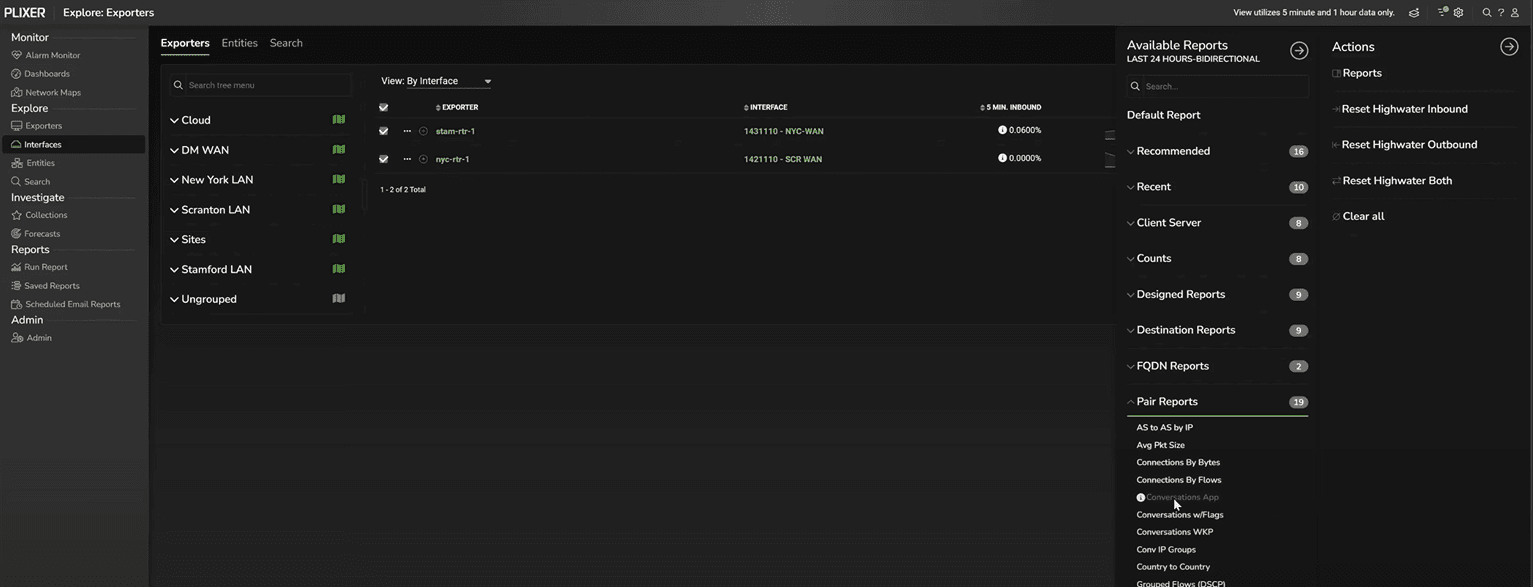Click the map icon beside Scranton LAN

click(339, 209)
